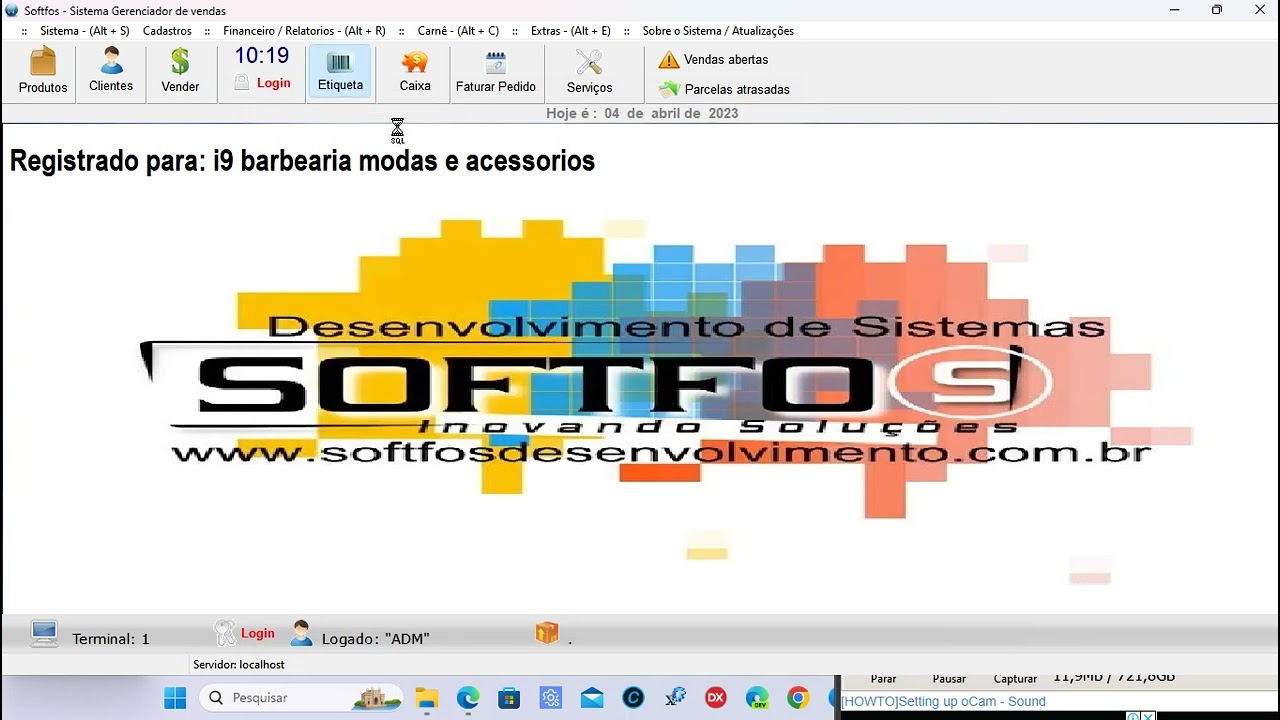Image resolution: width=1280 pixels, height=720 pixels.
Task: Open the Windows Start menu
Action: click(x=175, y=697)
